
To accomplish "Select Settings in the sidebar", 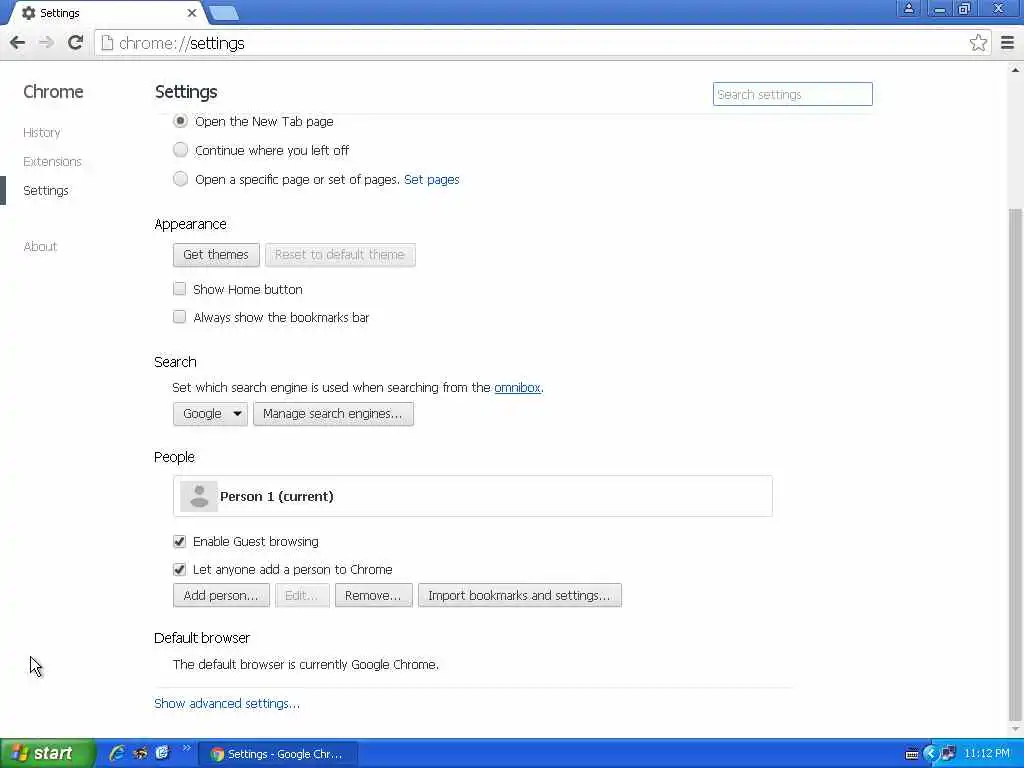I will coord(46,191).
